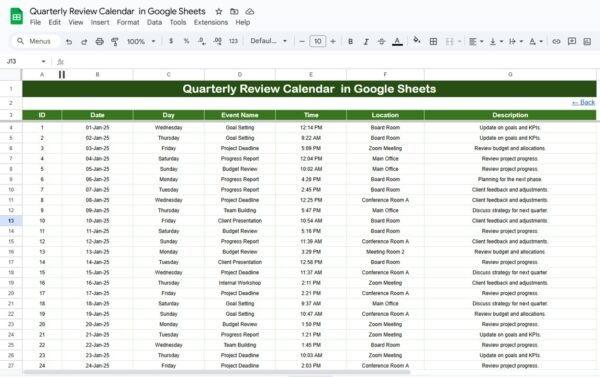This screenshot has width=600, height=377.
Task: Click the move to folder icon
Action: 234,11
